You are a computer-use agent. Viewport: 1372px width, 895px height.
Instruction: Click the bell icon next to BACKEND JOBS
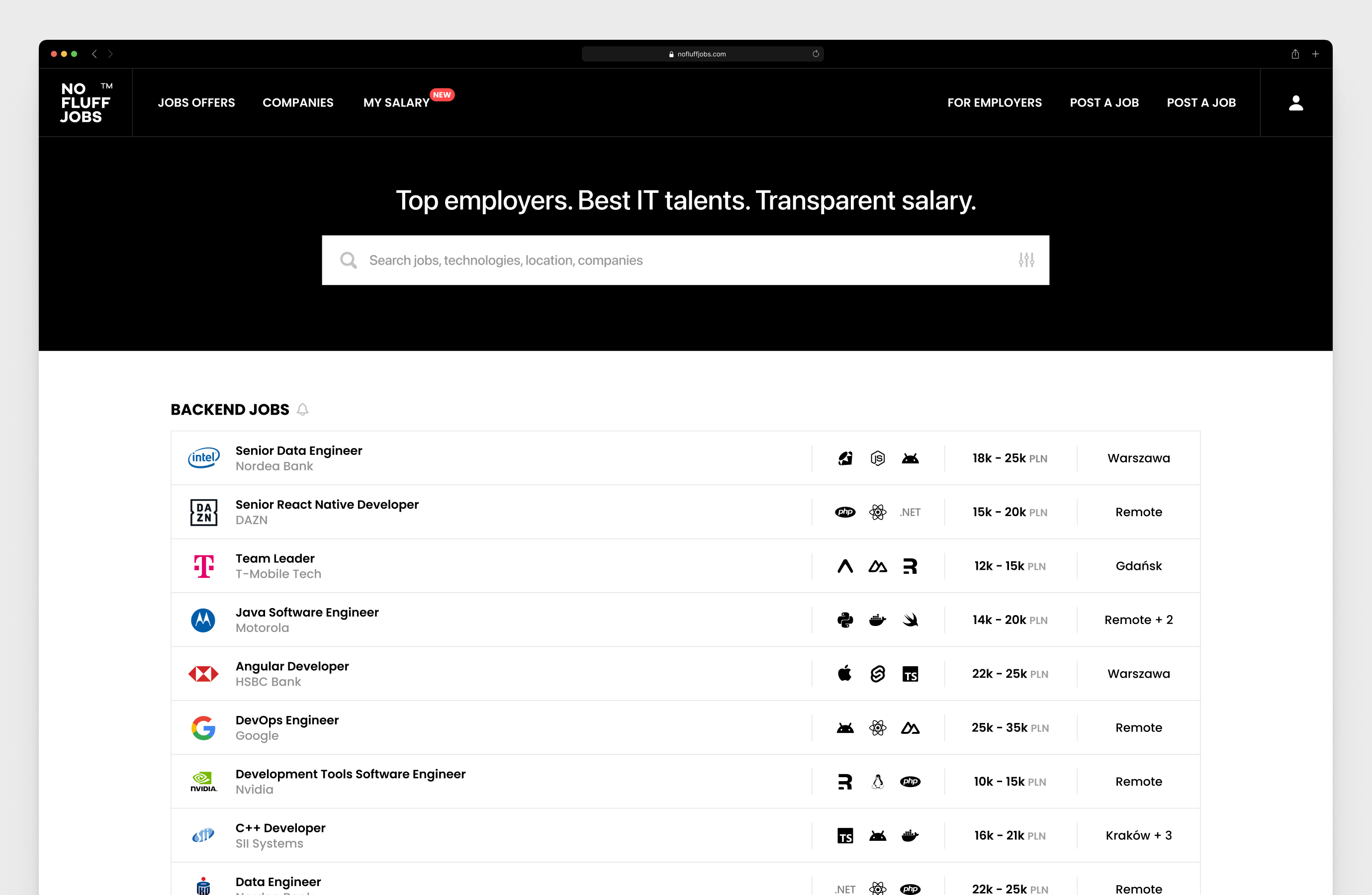tap(303, 409)
